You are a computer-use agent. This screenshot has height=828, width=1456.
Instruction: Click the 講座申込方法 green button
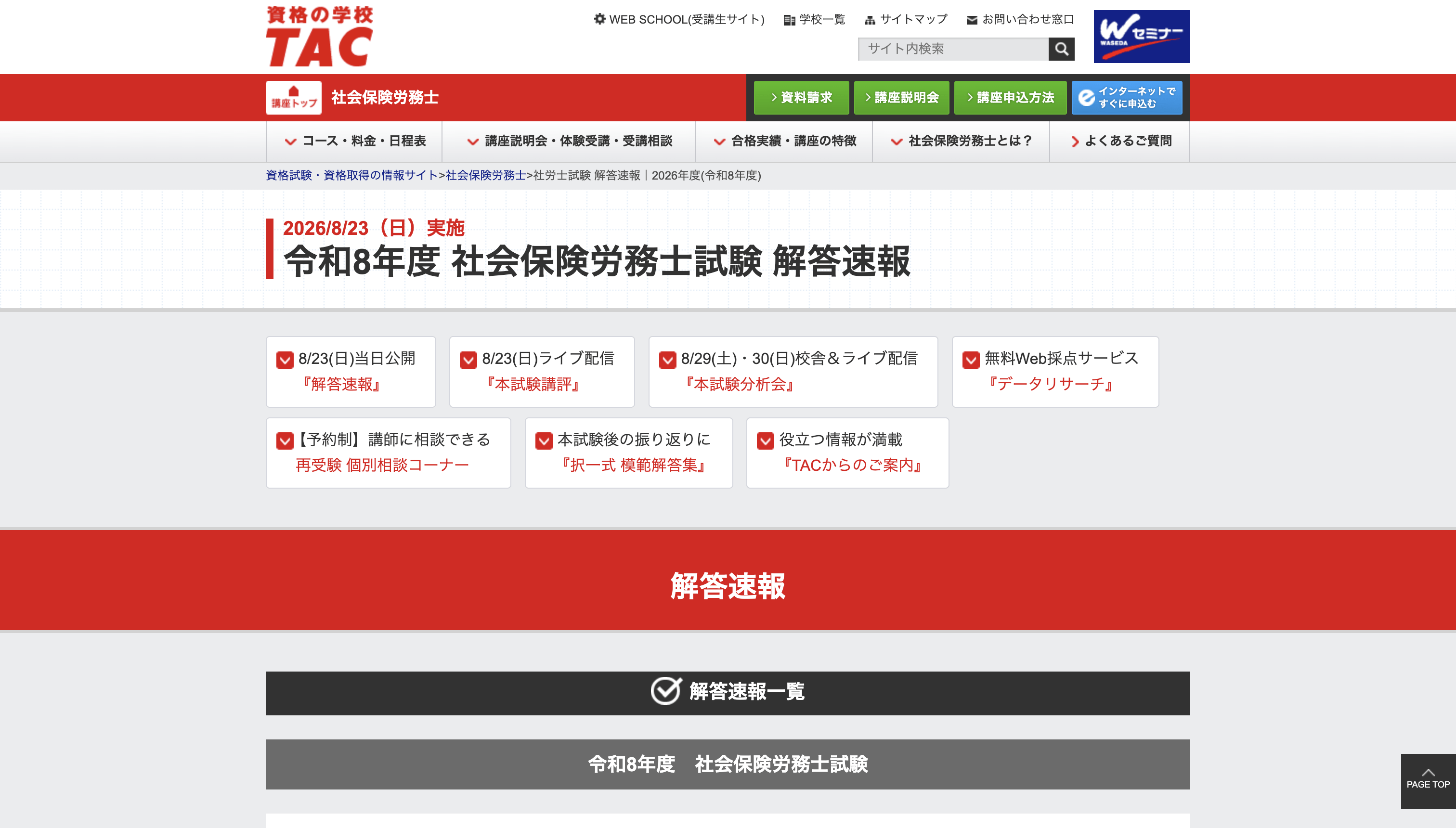pos(1010,97)
